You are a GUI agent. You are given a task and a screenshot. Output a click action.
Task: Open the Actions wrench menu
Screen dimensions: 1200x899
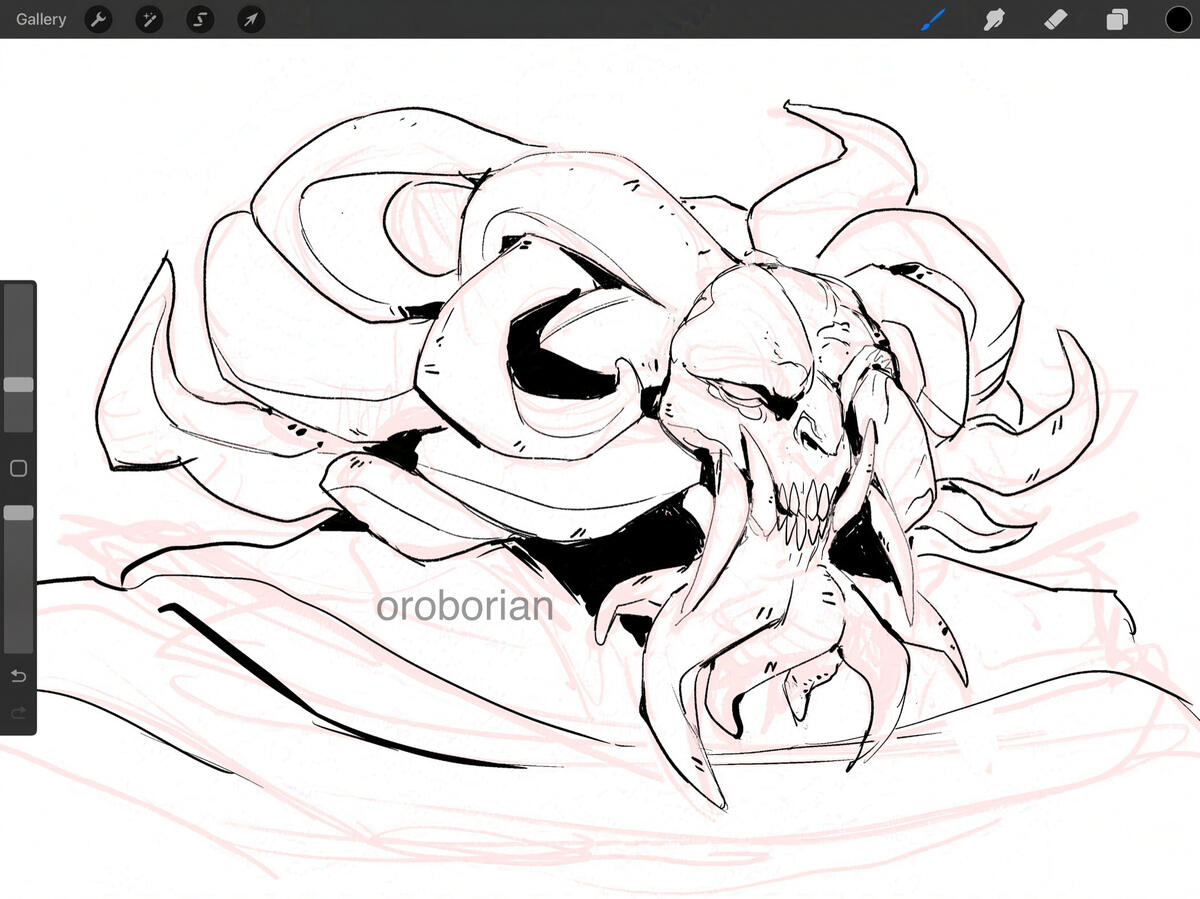98,19
